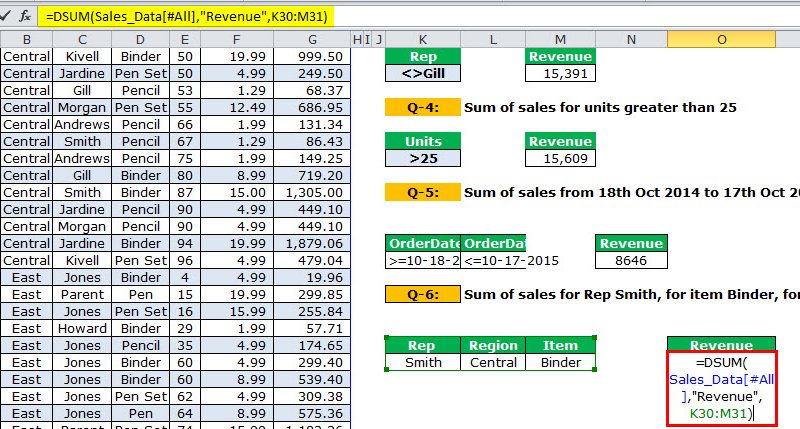The height and width of the screenshot is (429, 800).
Task: Select column D header
Action: pyautogui.click(x=140, y=39)
